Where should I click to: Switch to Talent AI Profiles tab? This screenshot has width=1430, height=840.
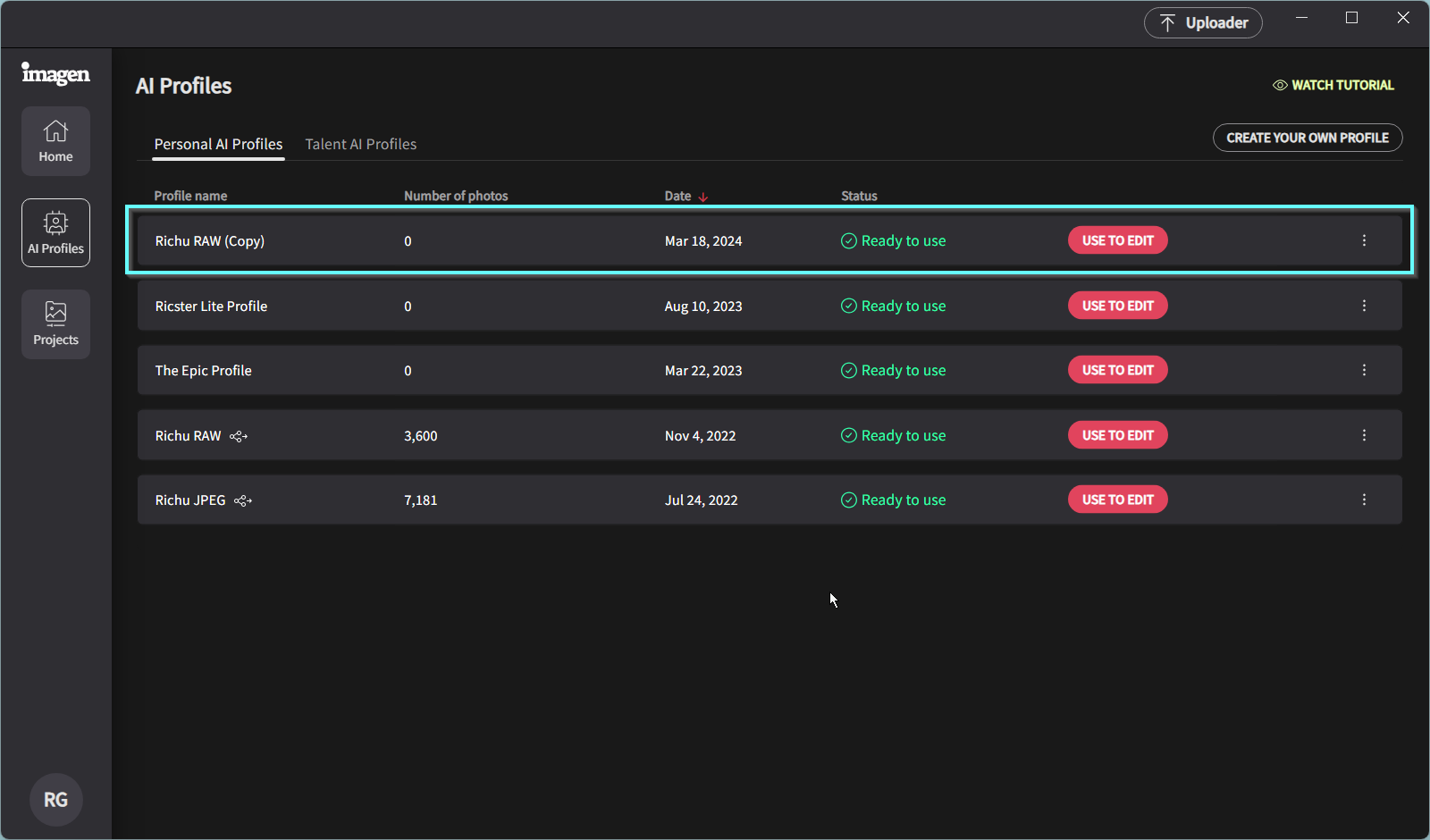[361, 144]
